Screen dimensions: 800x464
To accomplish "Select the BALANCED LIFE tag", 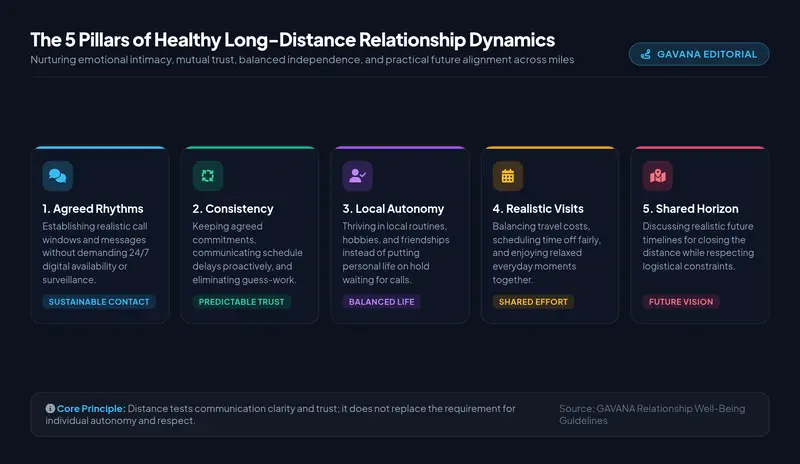I will (381, 302).
